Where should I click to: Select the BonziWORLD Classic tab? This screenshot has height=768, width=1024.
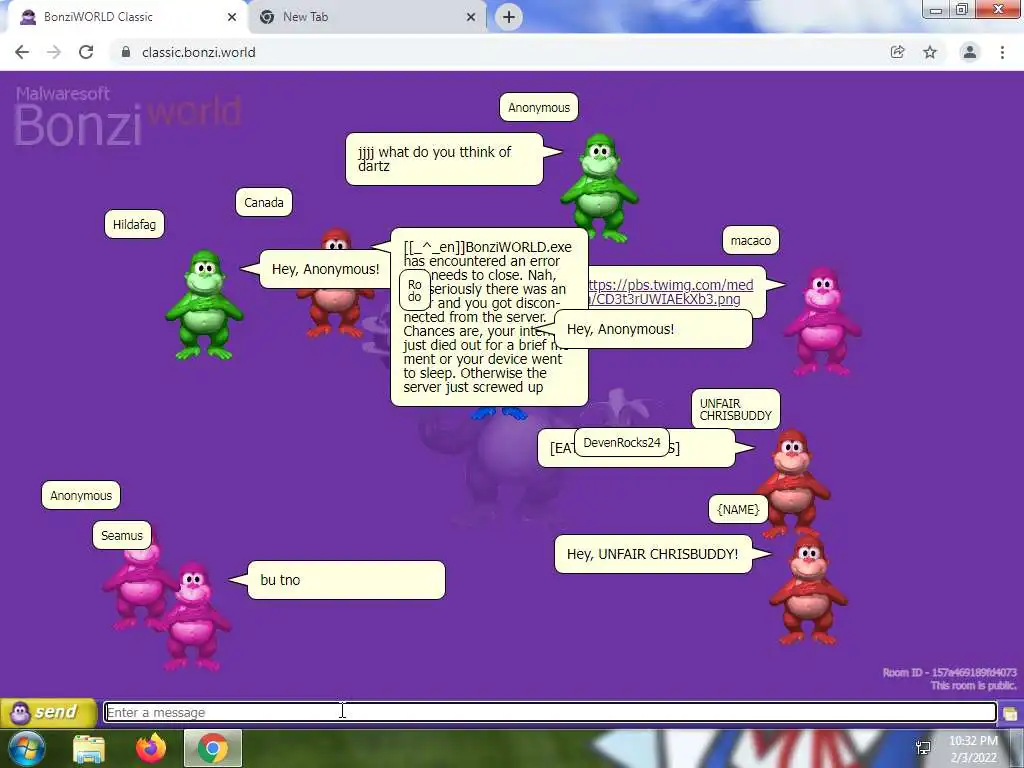127,17
